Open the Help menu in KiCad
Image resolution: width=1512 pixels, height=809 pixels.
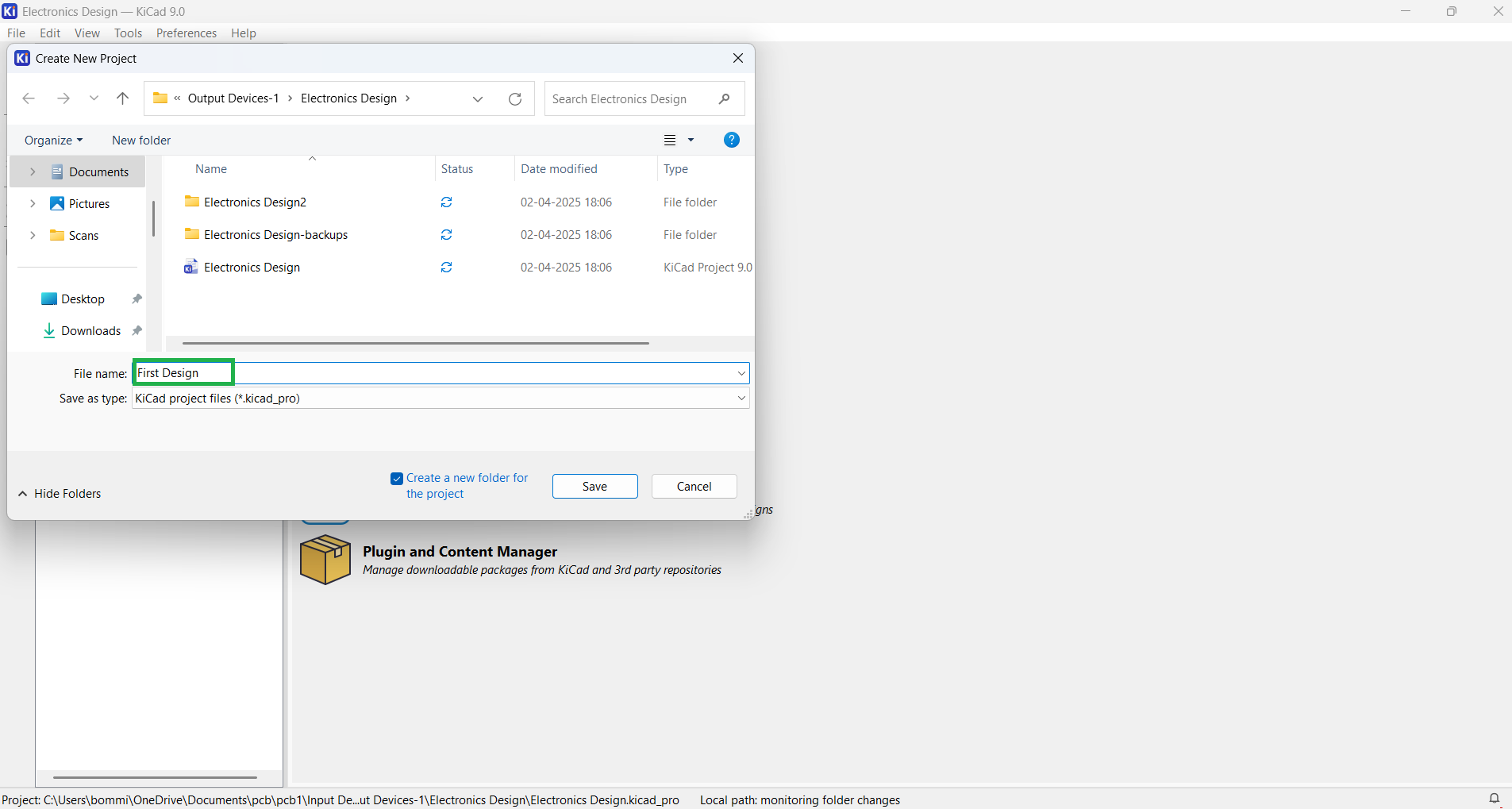[244, 33]
